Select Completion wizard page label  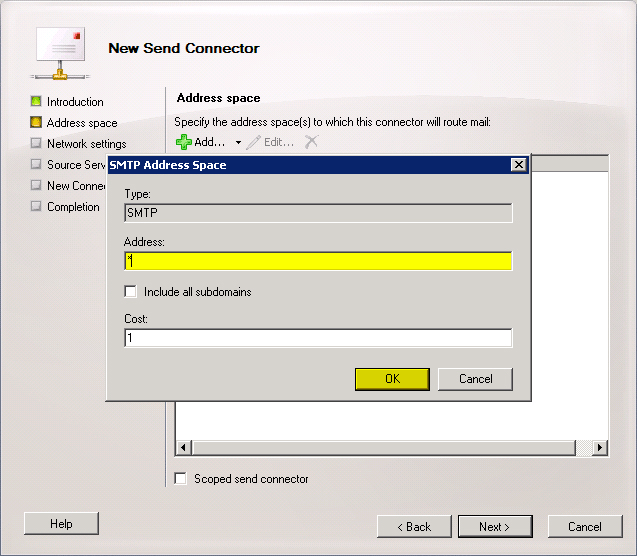(73, 207)
